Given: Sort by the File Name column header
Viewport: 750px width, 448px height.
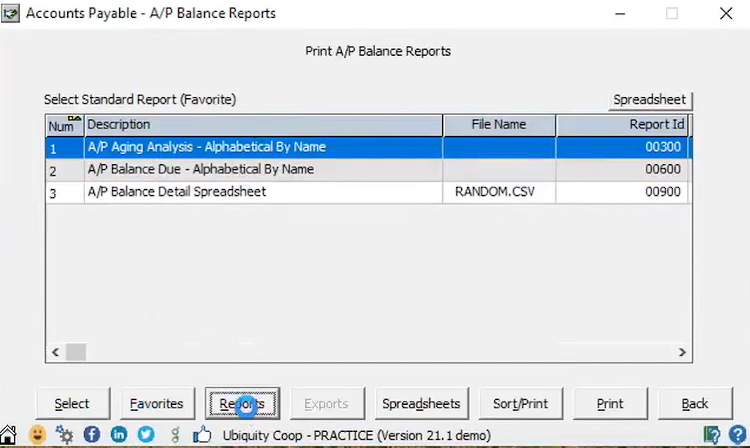Looking at the screenshot, I should pyautogui.click(x=499, y=125).
